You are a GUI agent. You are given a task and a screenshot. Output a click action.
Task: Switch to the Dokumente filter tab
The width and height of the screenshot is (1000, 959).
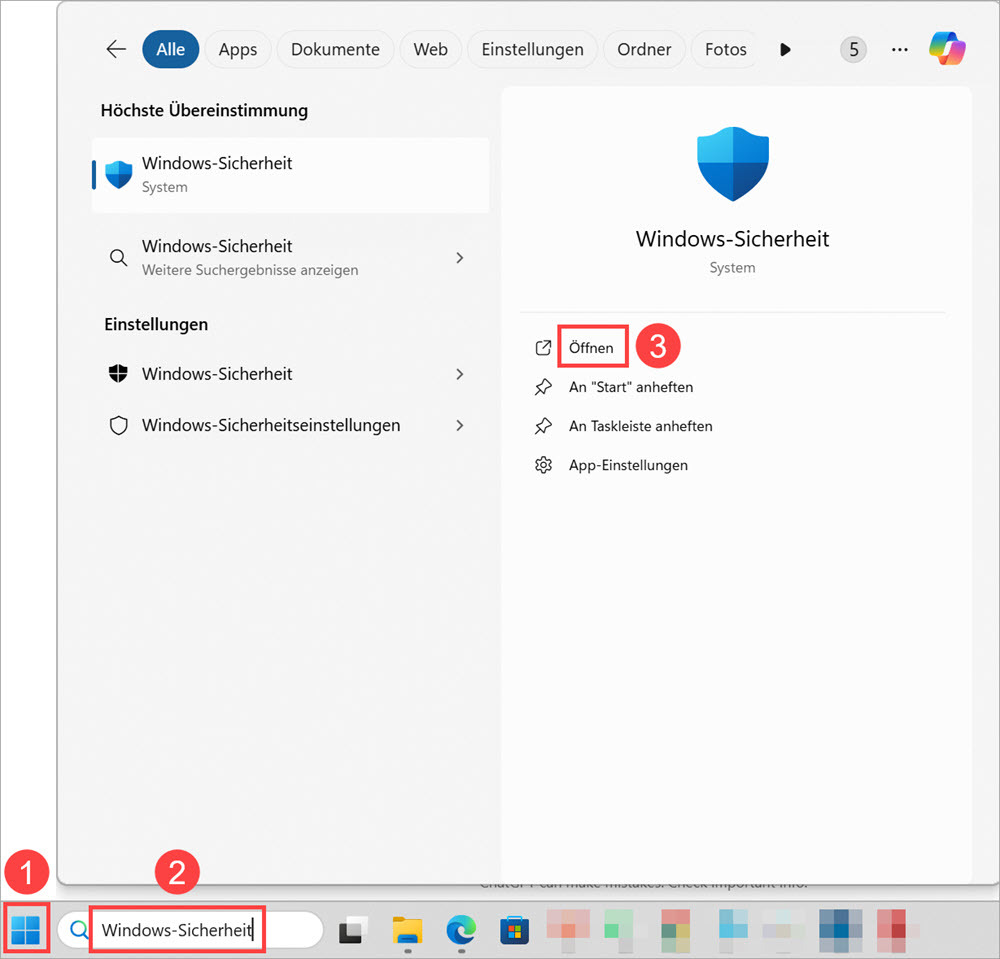[x=335, y=49]
